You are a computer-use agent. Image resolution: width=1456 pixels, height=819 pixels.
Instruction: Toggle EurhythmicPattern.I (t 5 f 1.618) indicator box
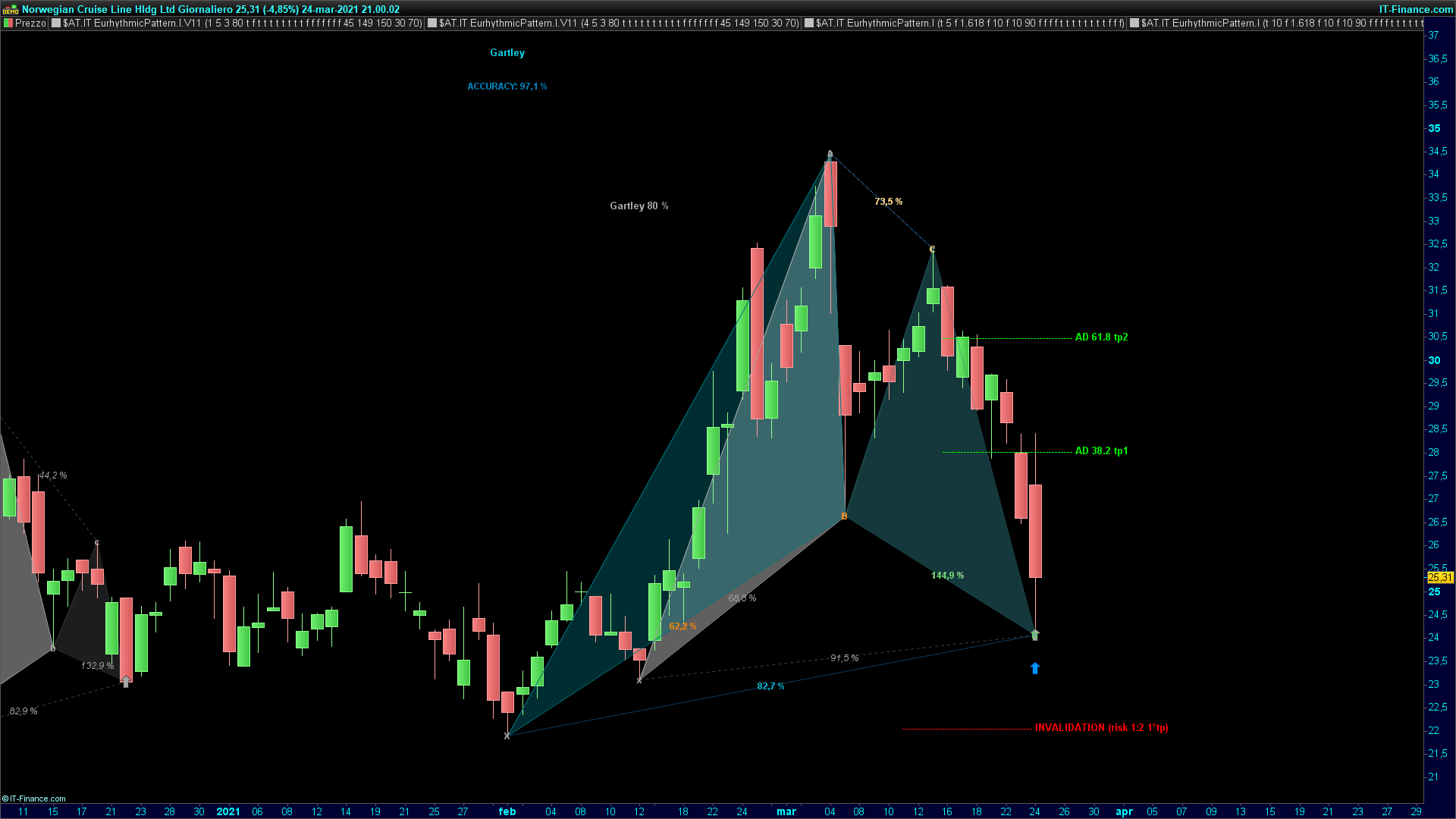[x=809, y=24]
